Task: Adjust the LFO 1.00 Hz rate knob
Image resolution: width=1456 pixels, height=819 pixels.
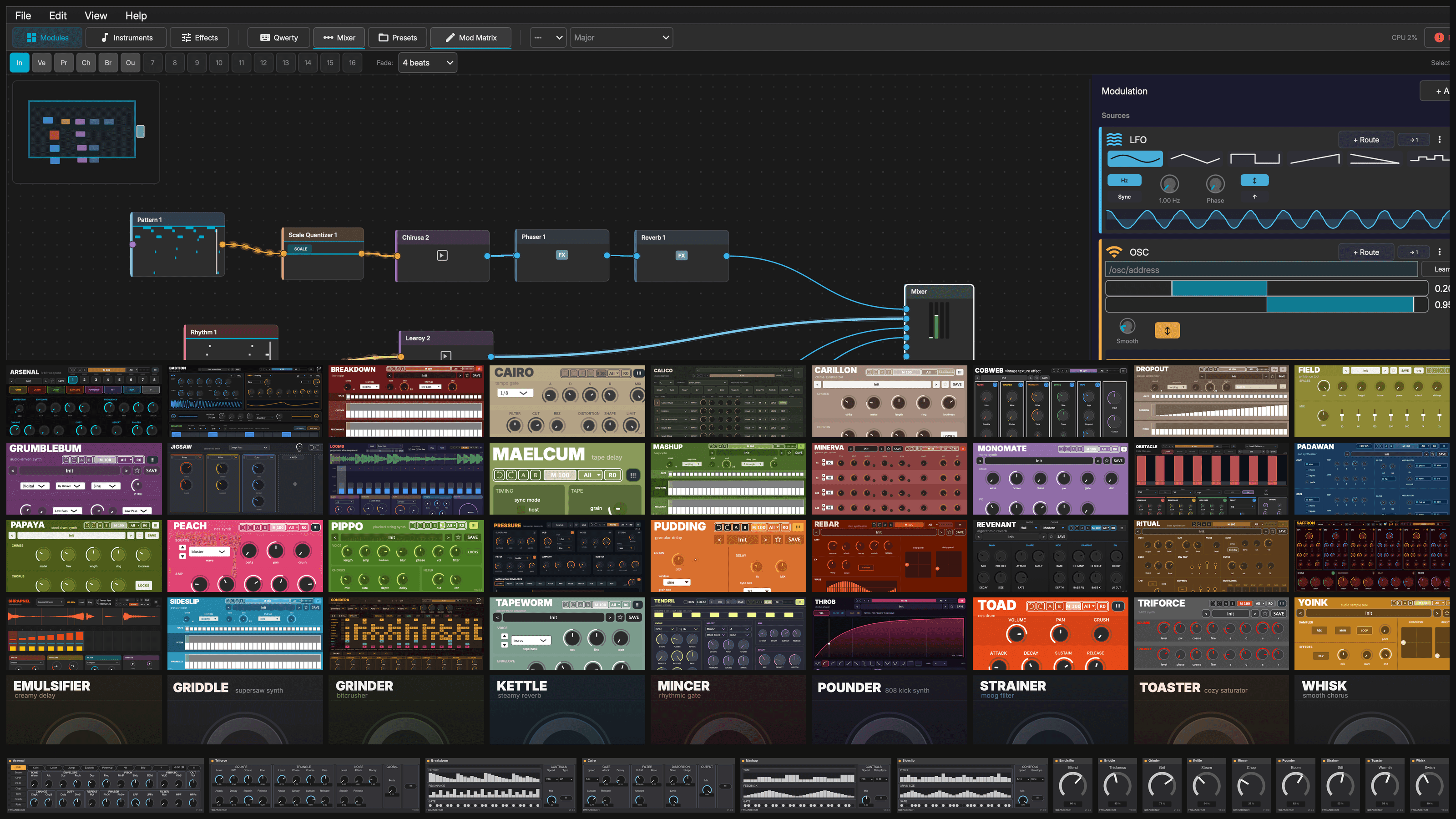Action: pyautogui.click(x=1169, y=184)
